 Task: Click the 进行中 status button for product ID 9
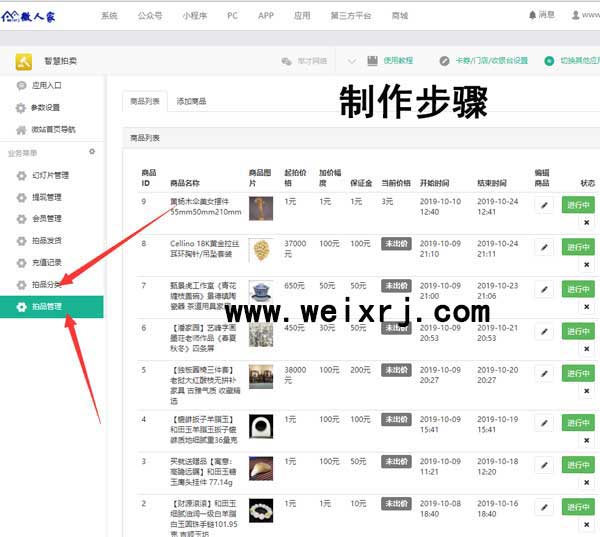click(x=578, y=205)
